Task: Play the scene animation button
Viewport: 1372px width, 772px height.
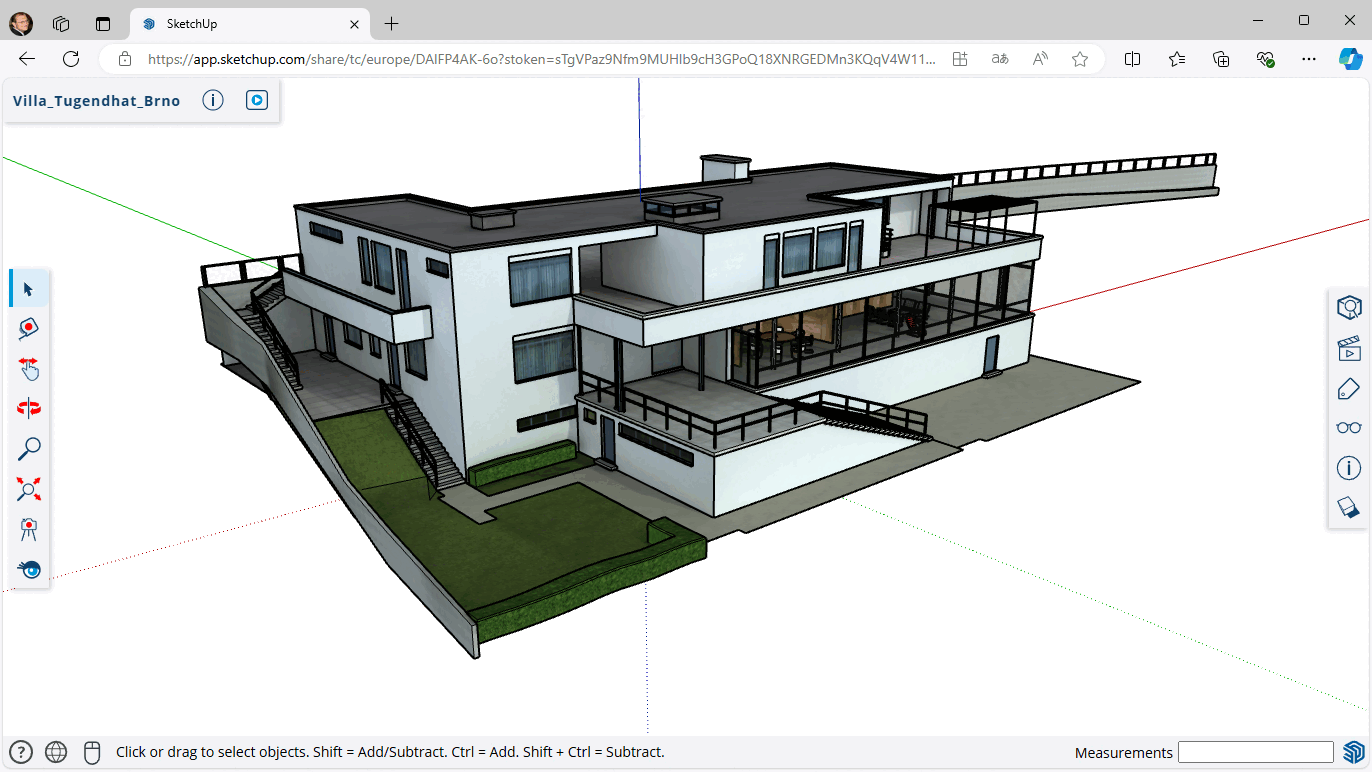Action: (x=257, y=100)
